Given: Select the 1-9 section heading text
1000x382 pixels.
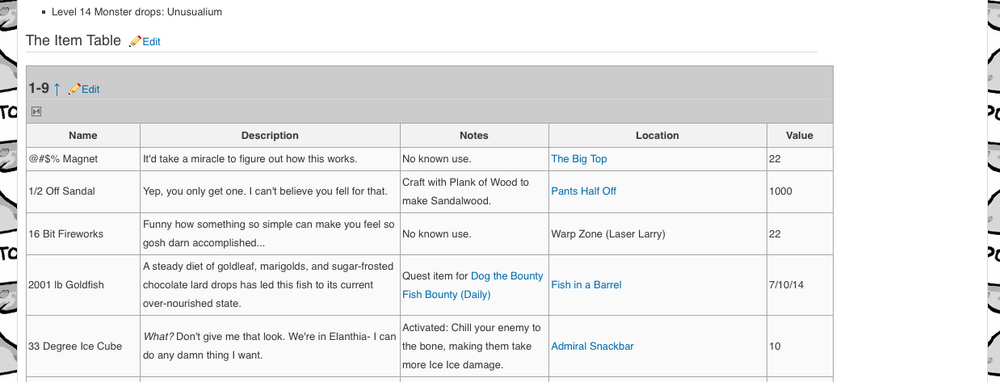Looking at the screenshot, I should click(38, 88).
